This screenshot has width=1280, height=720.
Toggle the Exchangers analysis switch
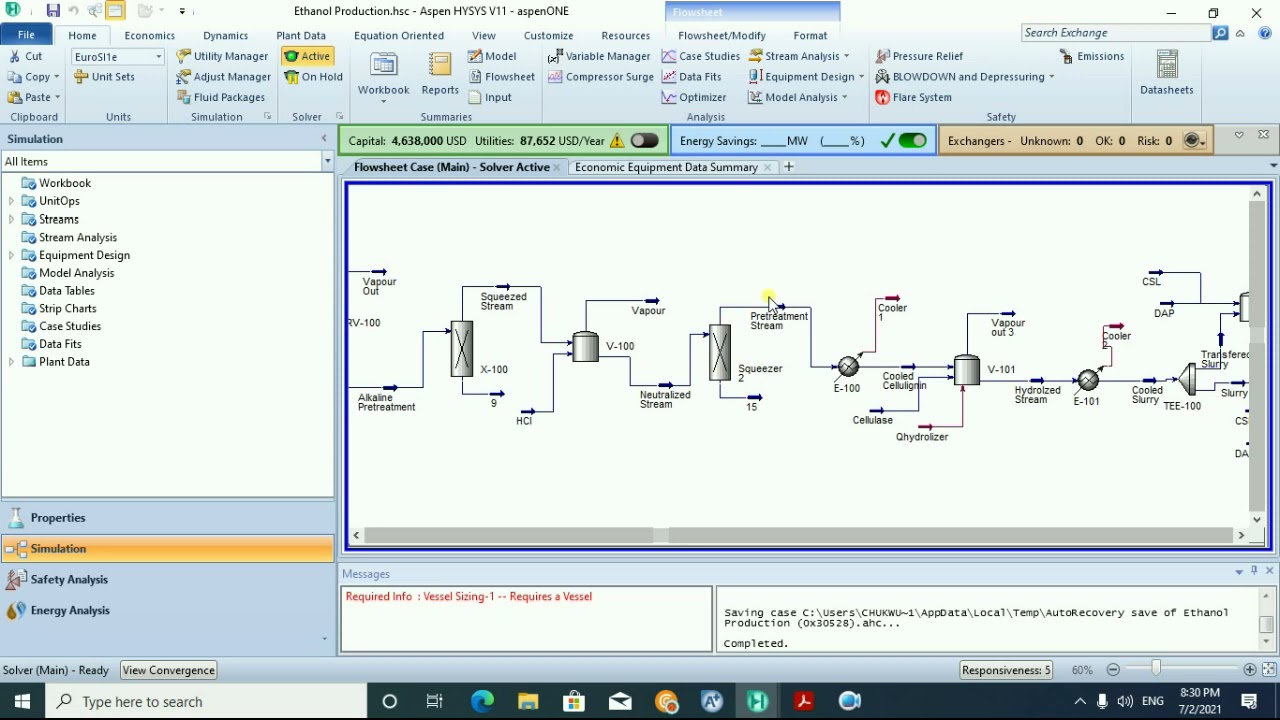click(1194, 141)
